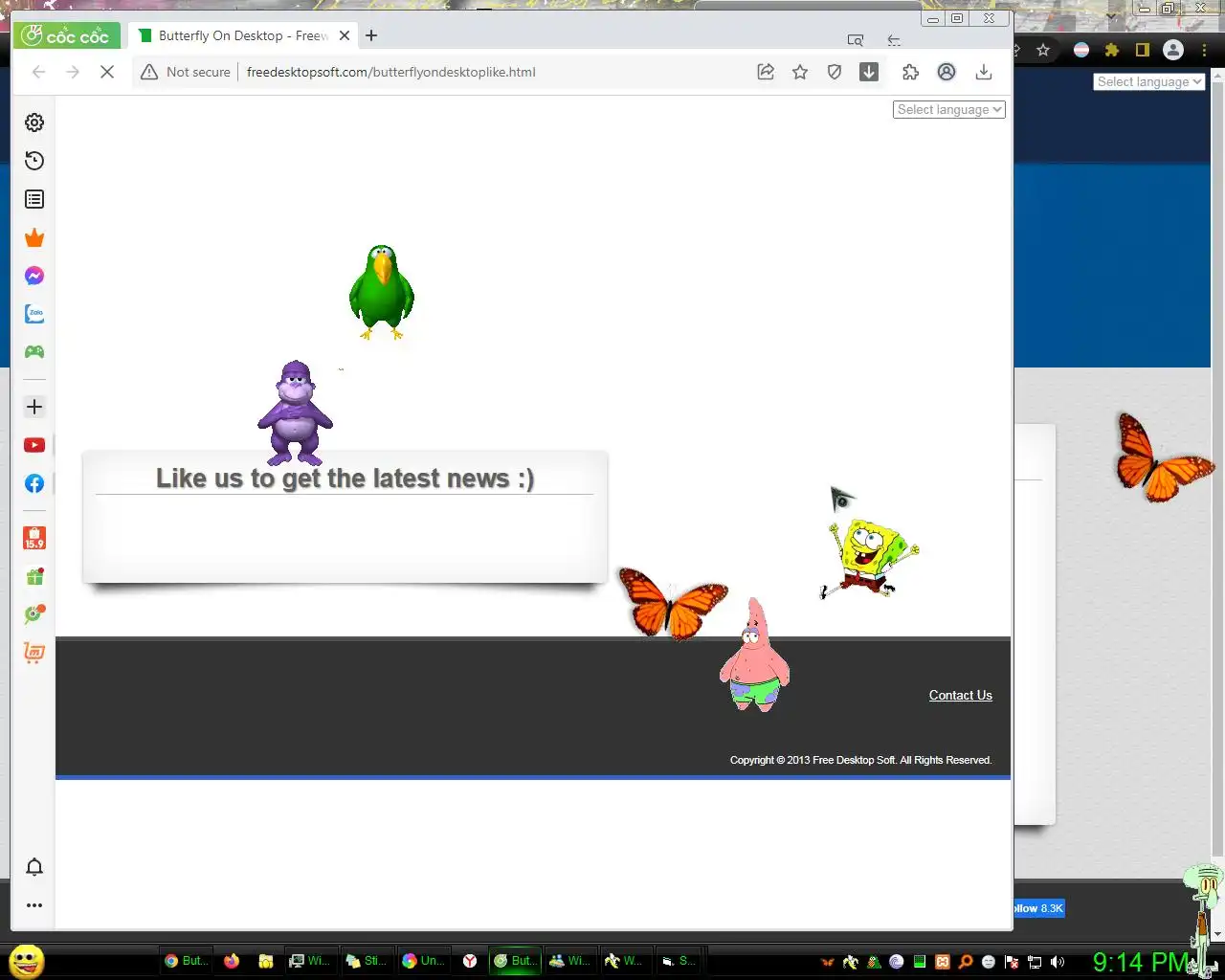
Task: Switch to 'Un...' taskbar window
Action: (x=423, y=961)
